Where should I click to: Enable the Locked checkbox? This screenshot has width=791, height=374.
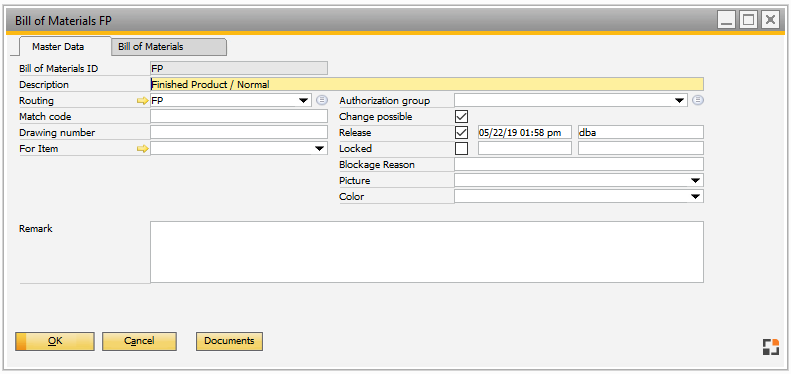461,149
